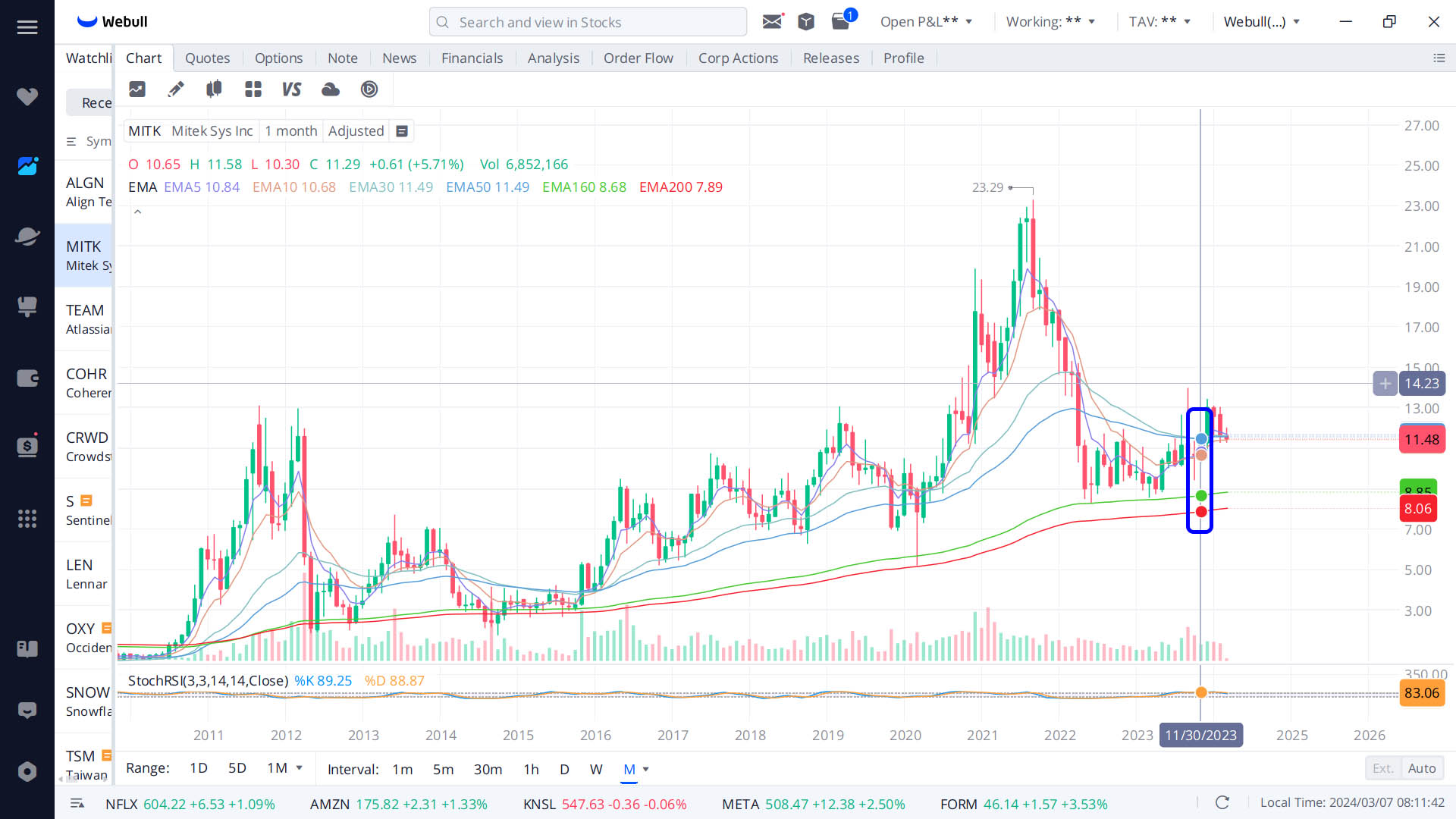
Task: Click the Search and view in Stocks field
Action: [588, 22]
